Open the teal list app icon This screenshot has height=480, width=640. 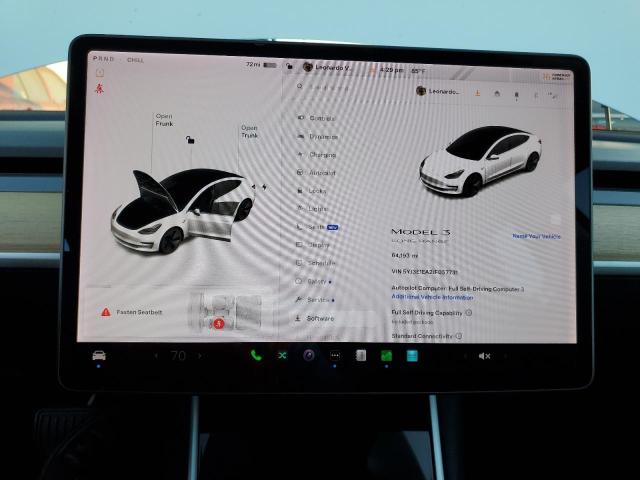point(412,356)
